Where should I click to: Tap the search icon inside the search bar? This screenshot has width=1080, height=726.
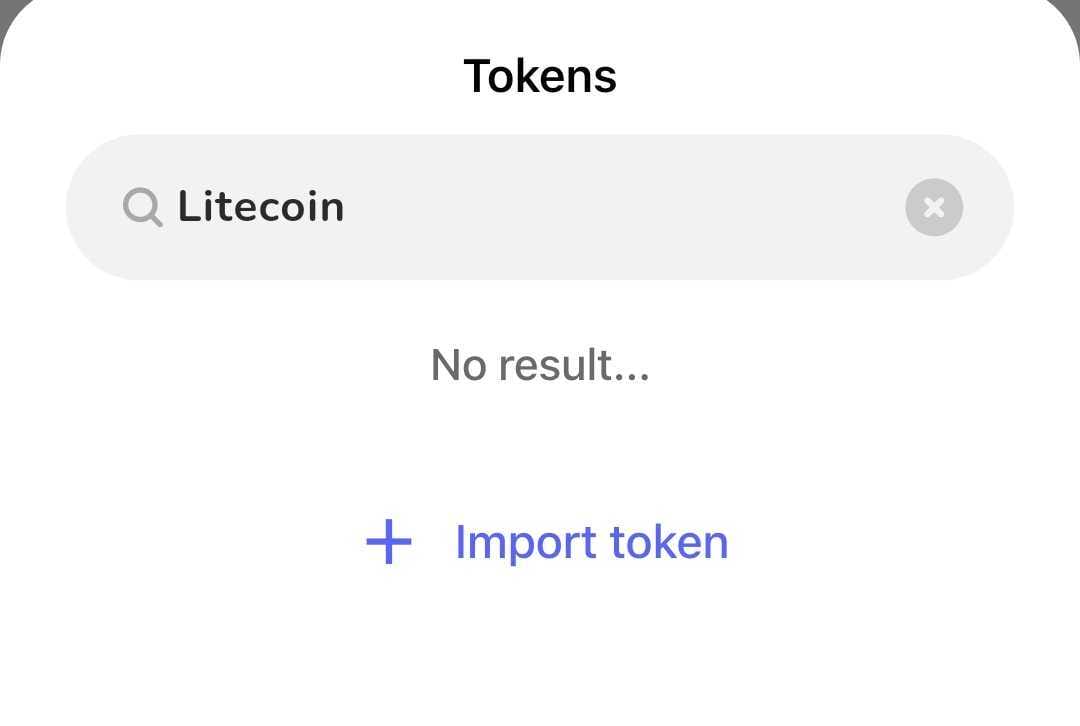[143, 207]
